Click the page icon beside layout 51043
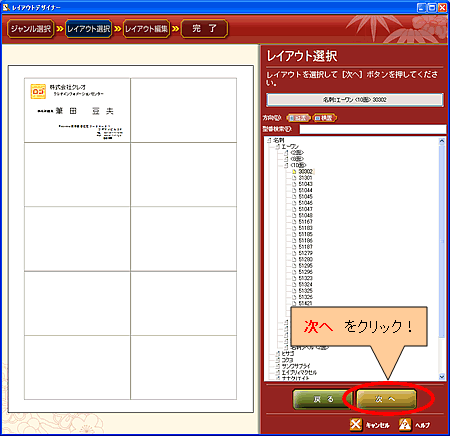The width and height of the screenshot is (450, 436). (294, 184)
